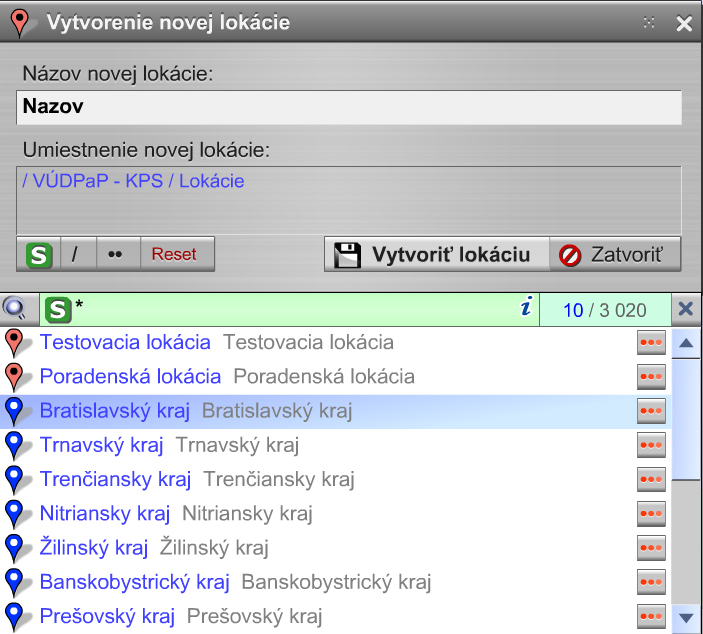Select Poradenská lokácia link
This screenshot has height=634, width=703.
point(130,376)
